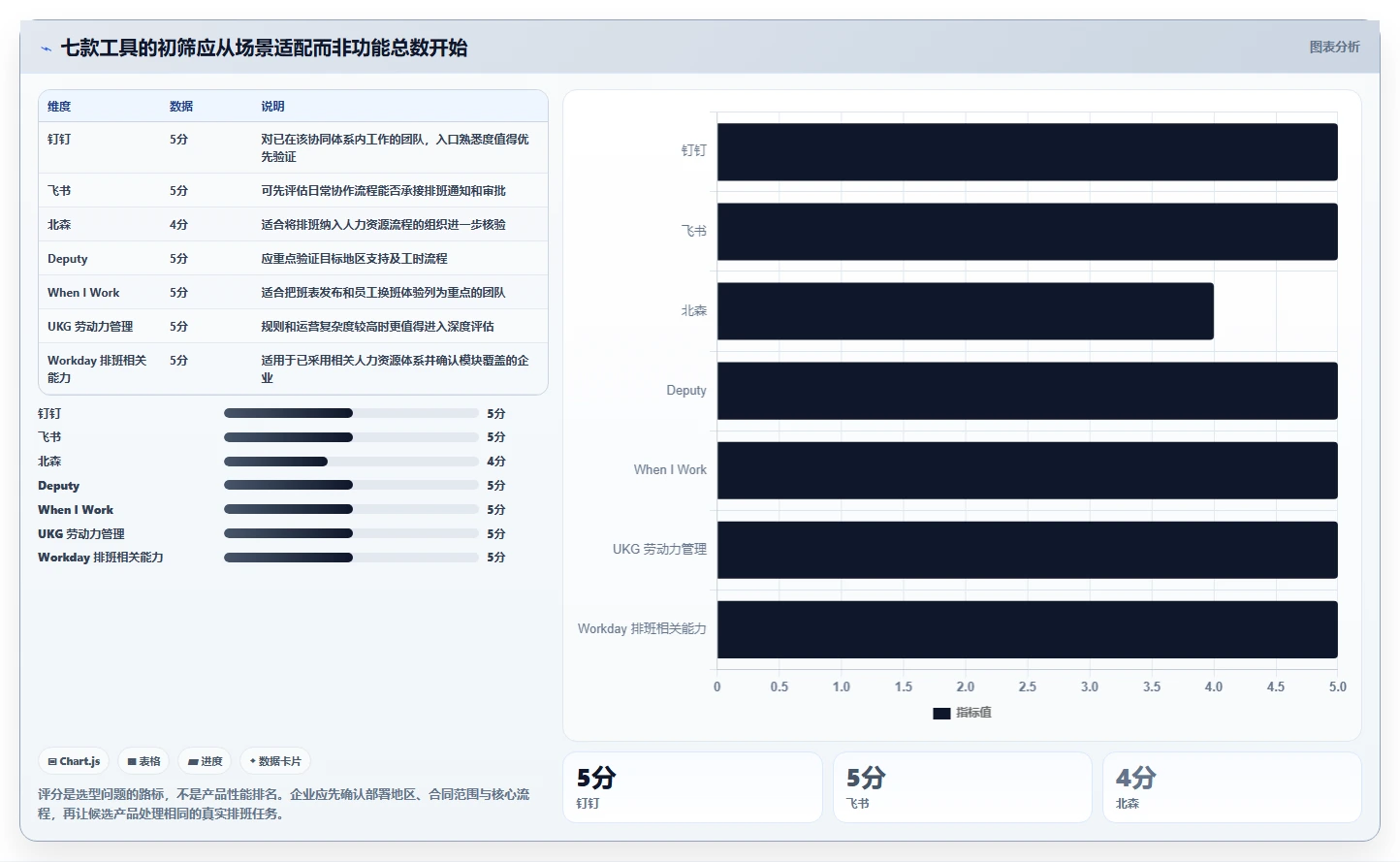
Task: Click the 4.0 tick on the x-axis
Action: 1214,686
